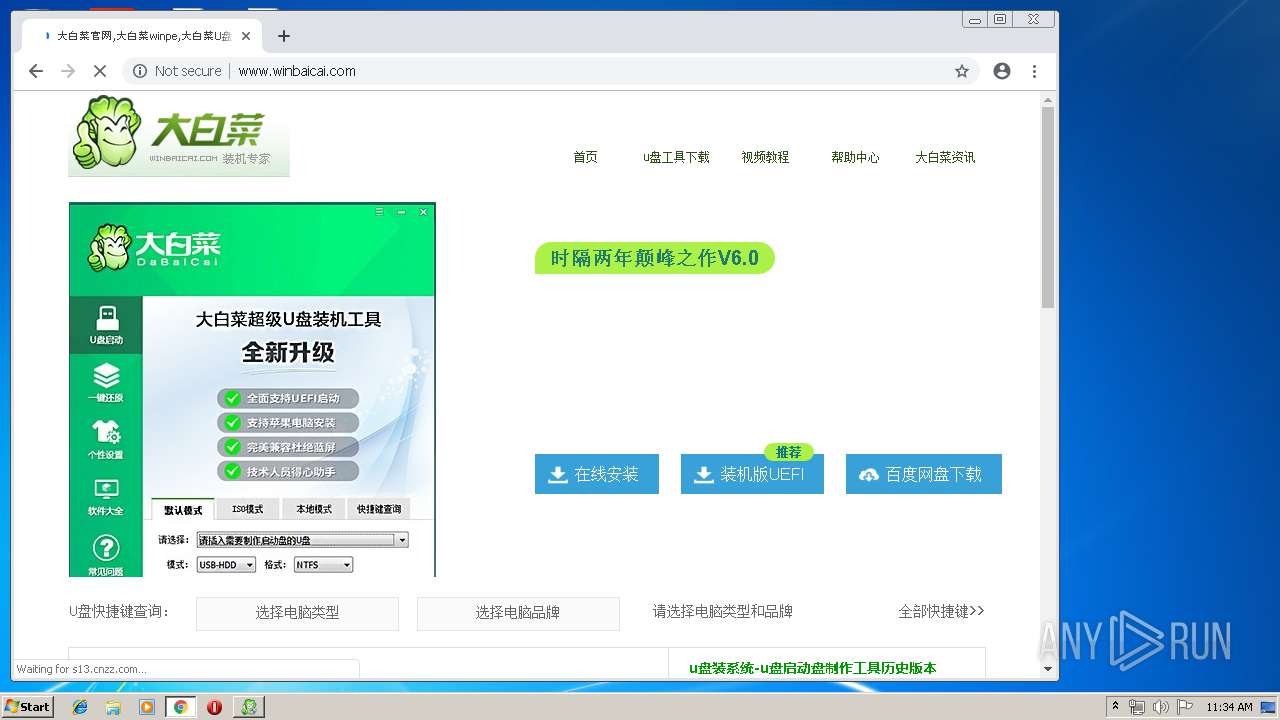Open the Chrome three-dot menu
Screen dimensions: 1280x720
(x=1034, y=71)
